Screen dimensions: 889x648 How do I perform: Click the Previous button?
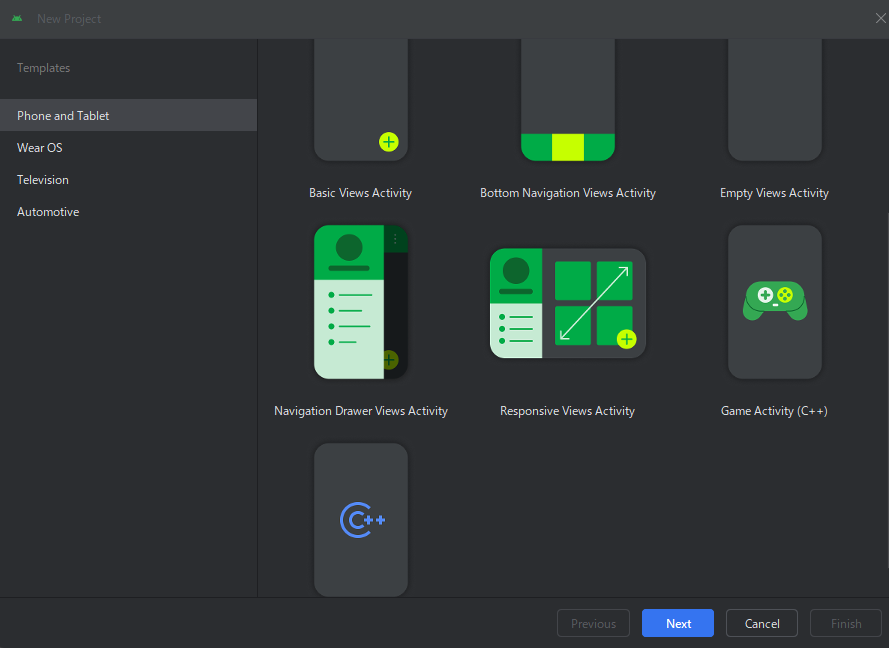(x=594, y=623)
